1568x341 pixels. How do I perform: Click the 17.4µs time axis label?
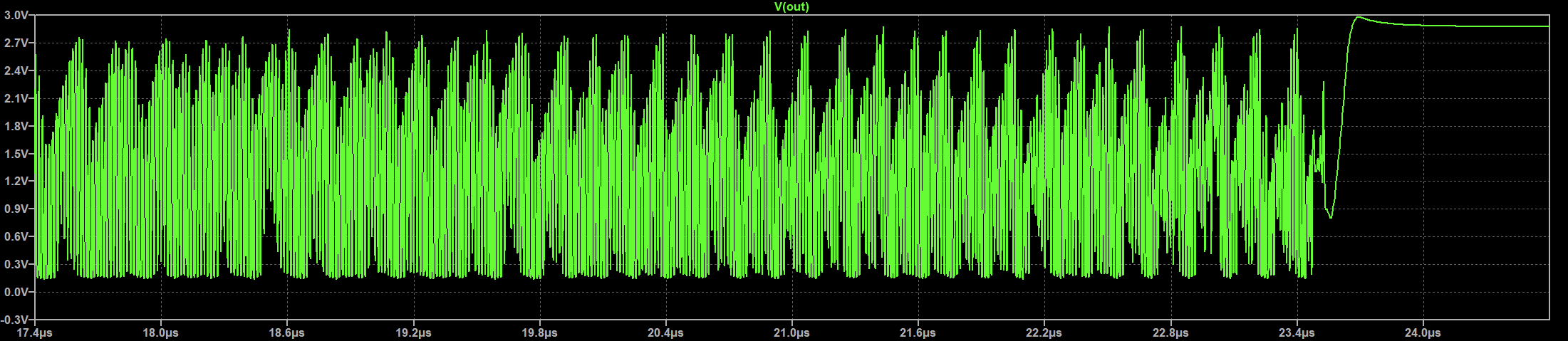click(34, 332)
